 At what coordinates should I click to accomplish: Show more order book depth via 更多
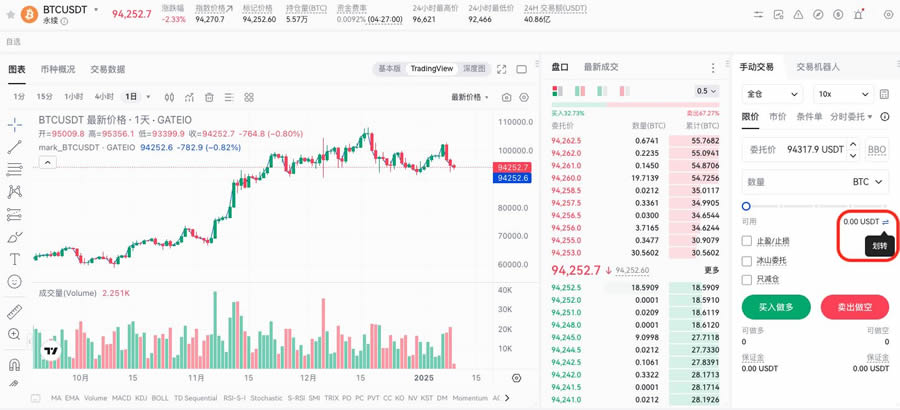(712, 270)
